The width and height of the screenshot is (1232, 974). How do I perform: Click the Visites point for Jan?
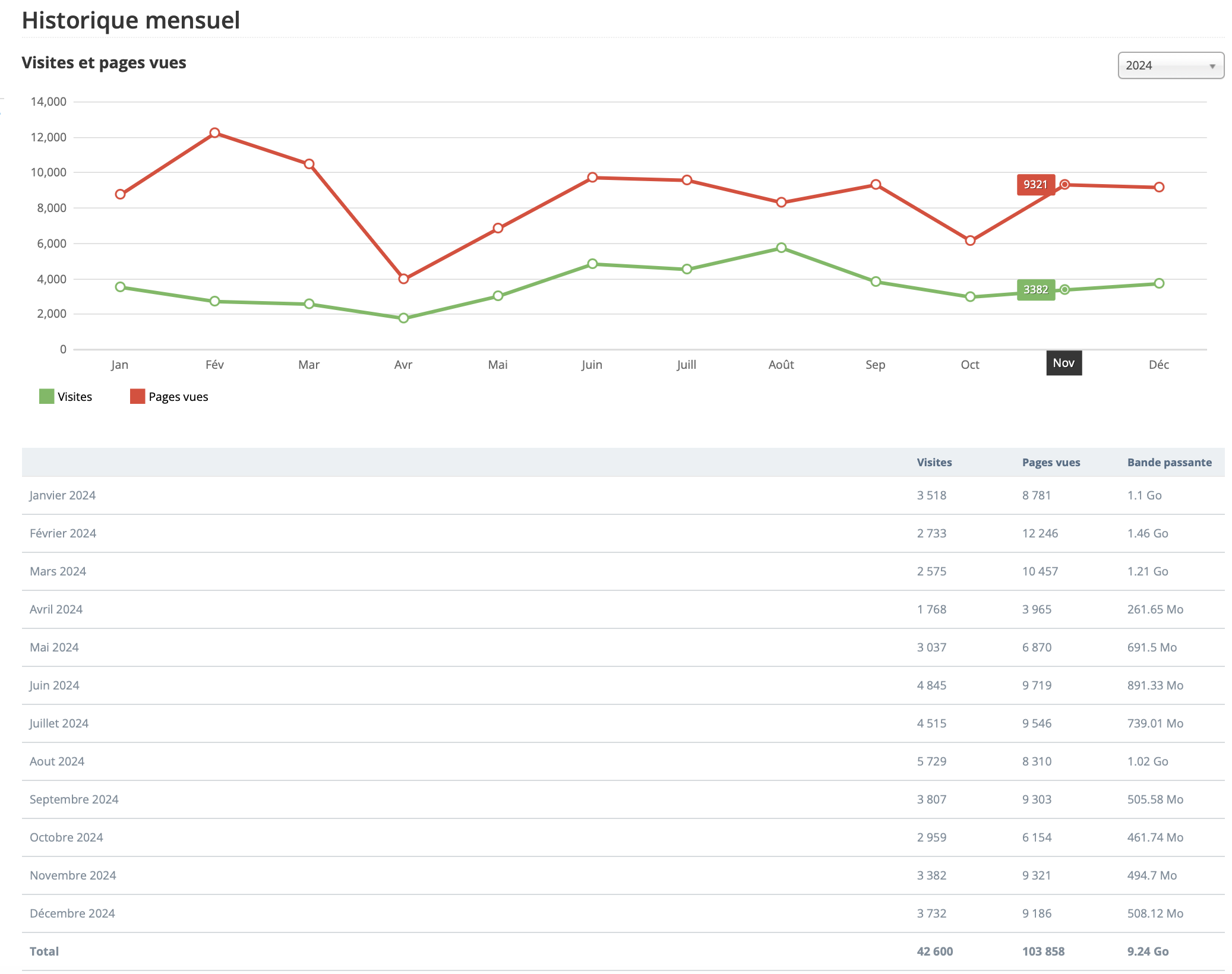120,287
